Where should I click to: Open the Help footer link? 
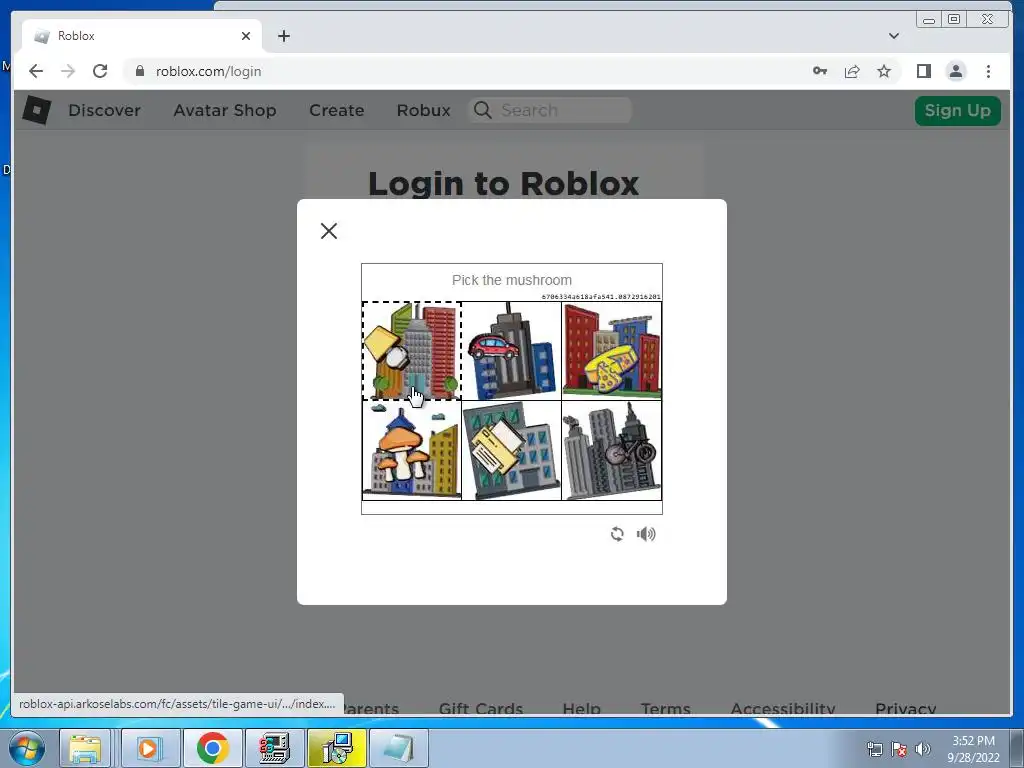pyautogui.click(x=581, y=708)
